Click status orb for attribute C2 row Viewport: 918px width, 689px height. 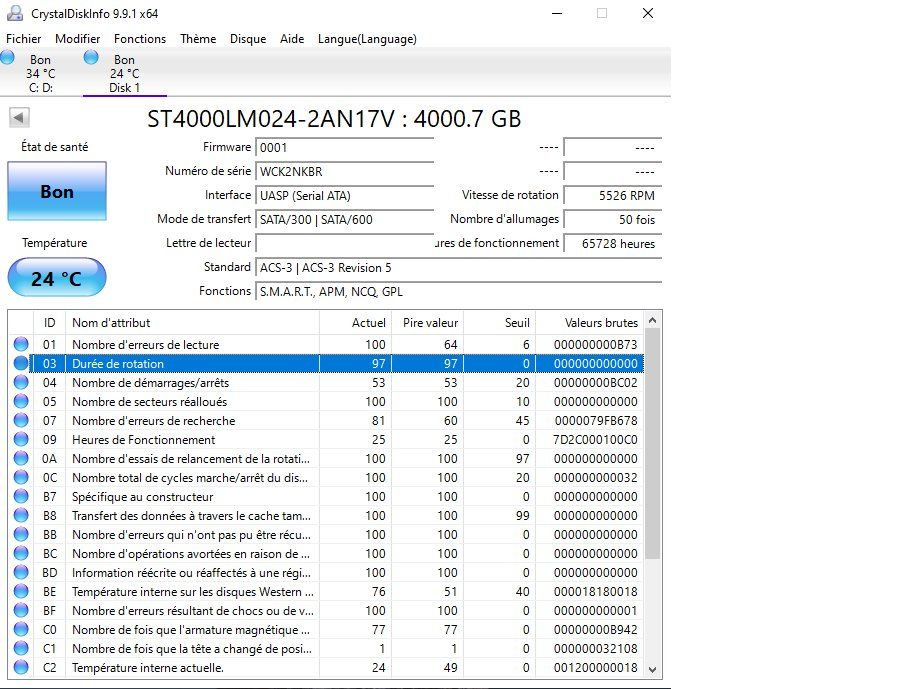coord(21,667)
